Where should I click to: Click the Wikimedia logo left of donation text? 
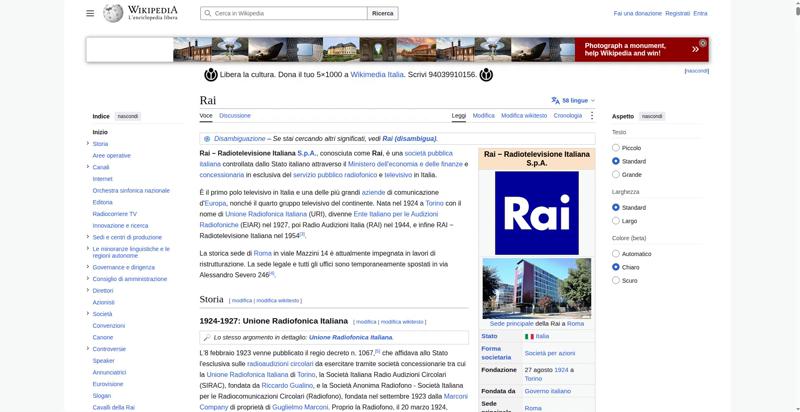211,75
